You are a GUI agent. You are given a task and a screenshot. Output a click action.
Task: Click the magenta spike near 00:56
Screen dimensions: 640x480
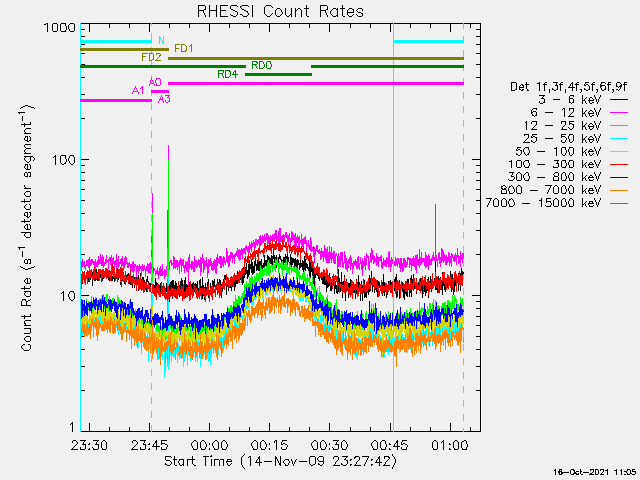(x=435, y=229)
